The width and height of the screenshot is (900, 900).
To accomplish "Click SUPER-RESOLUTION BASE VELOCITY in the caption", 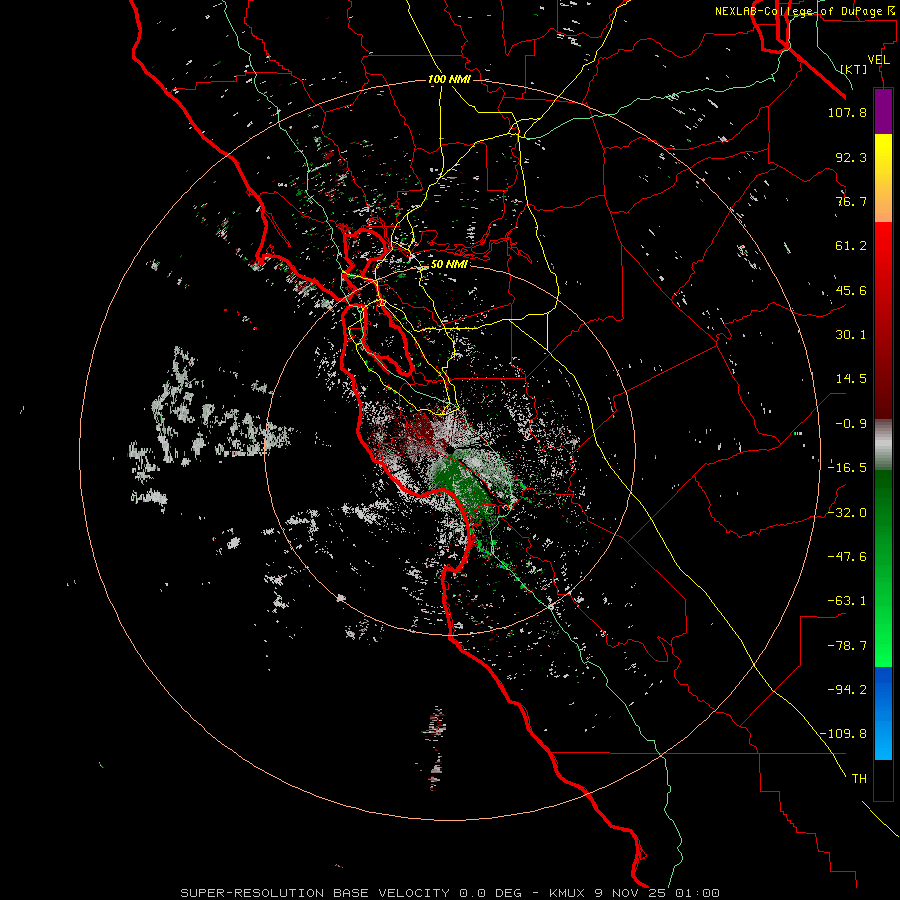I will point(315,893).
